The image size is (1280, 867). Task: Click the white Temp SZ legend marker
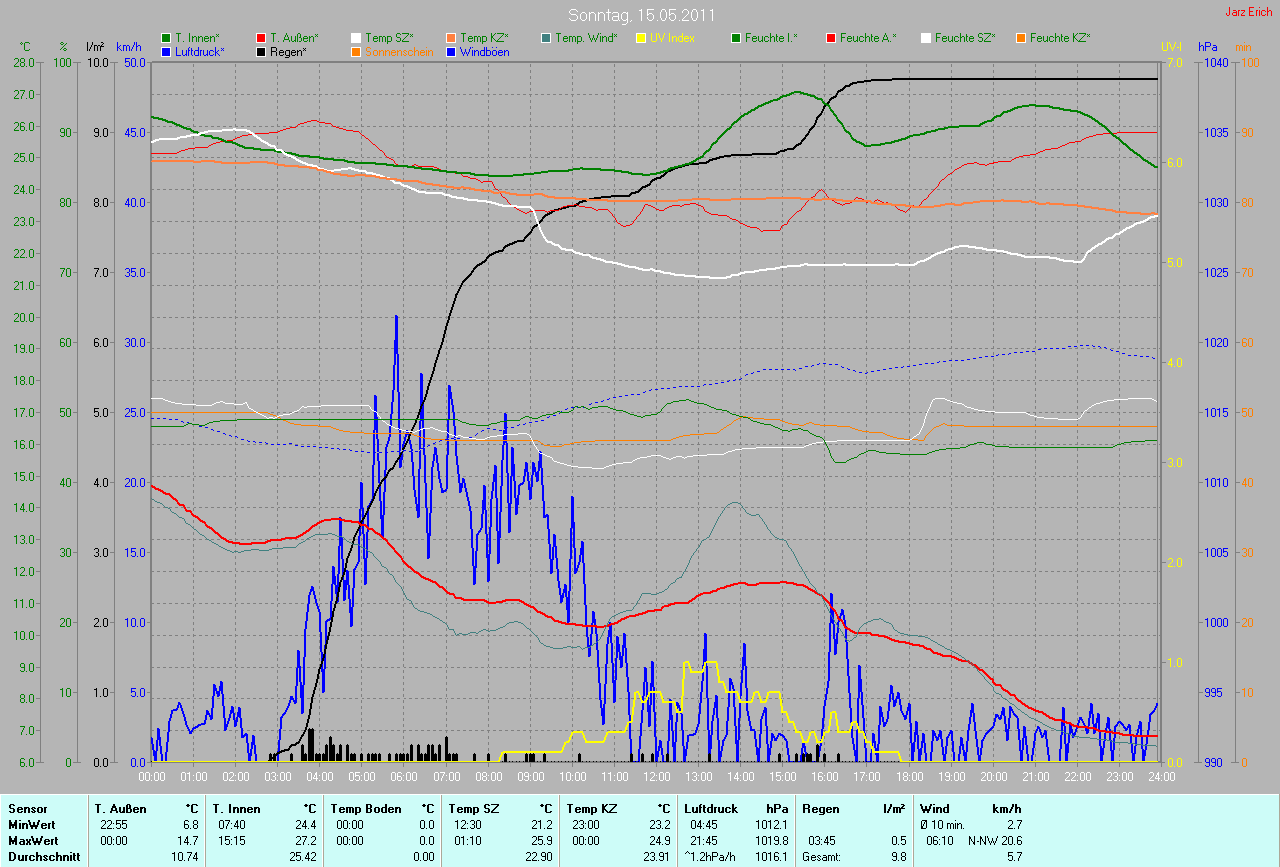[x=356, y=38]
